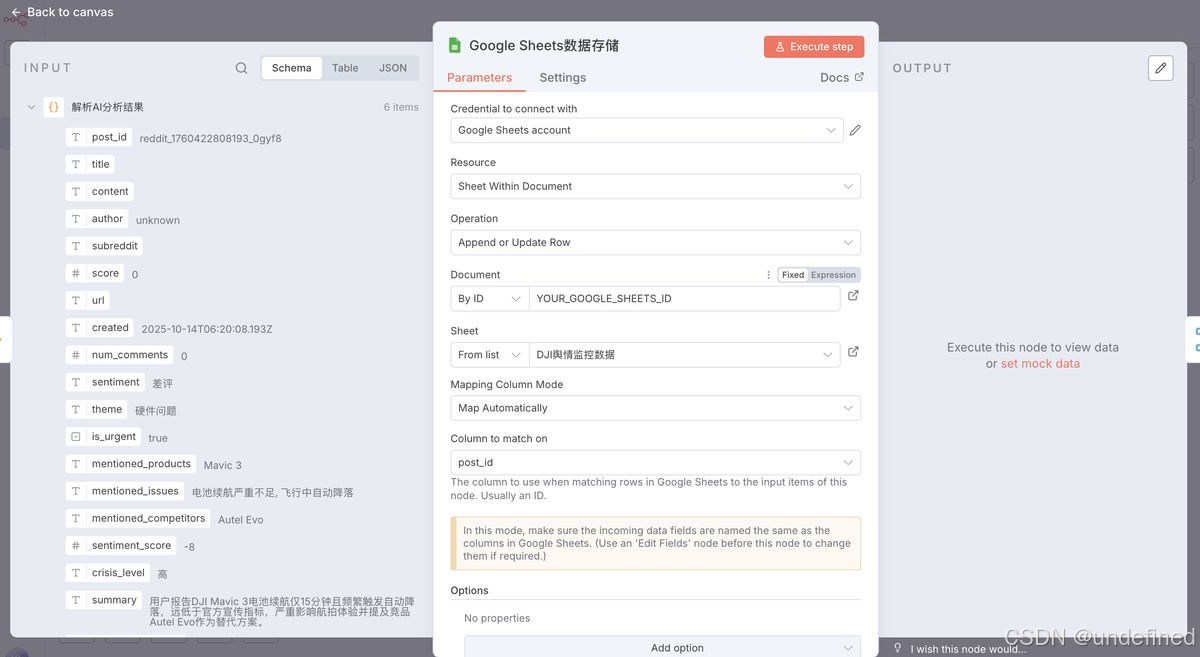Open the Mapping Column Mode dropdown
1200x657 pixels.
[655, 407]
